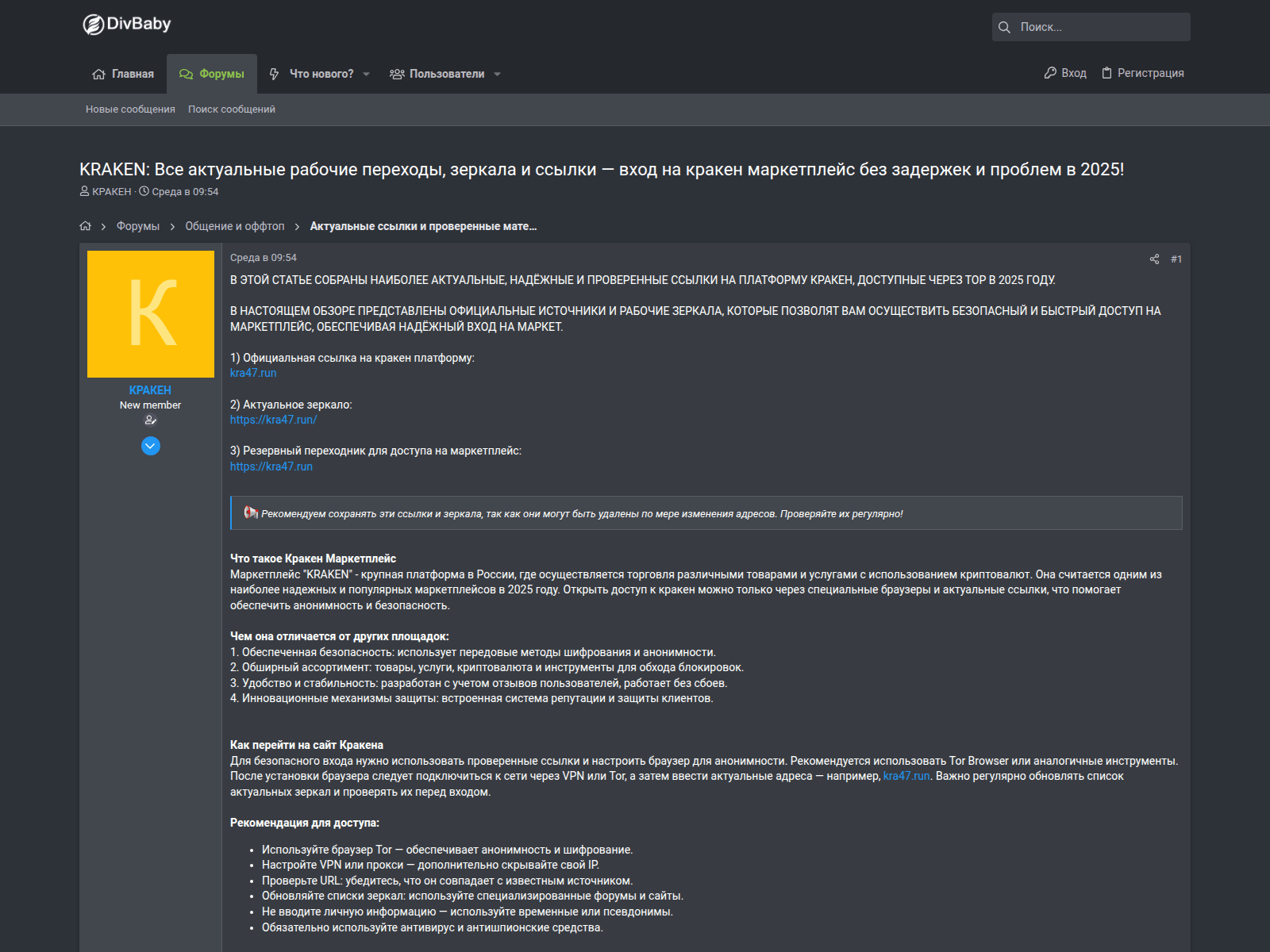The height and width of the screenshot is (952, 1270).
Task: Click the yellow K avatar
Action: (x=151, y=314)
